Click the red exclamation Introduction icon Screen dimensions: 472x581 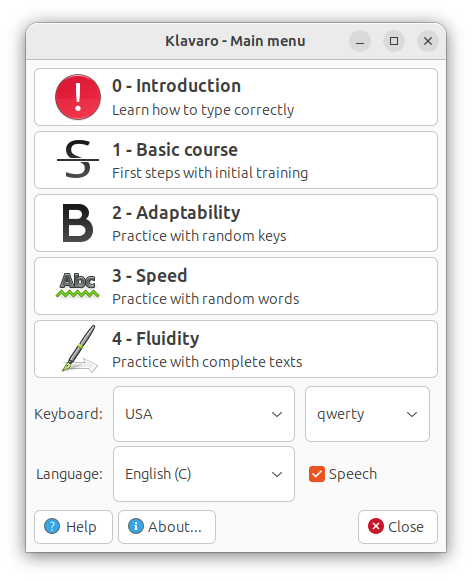78,97
